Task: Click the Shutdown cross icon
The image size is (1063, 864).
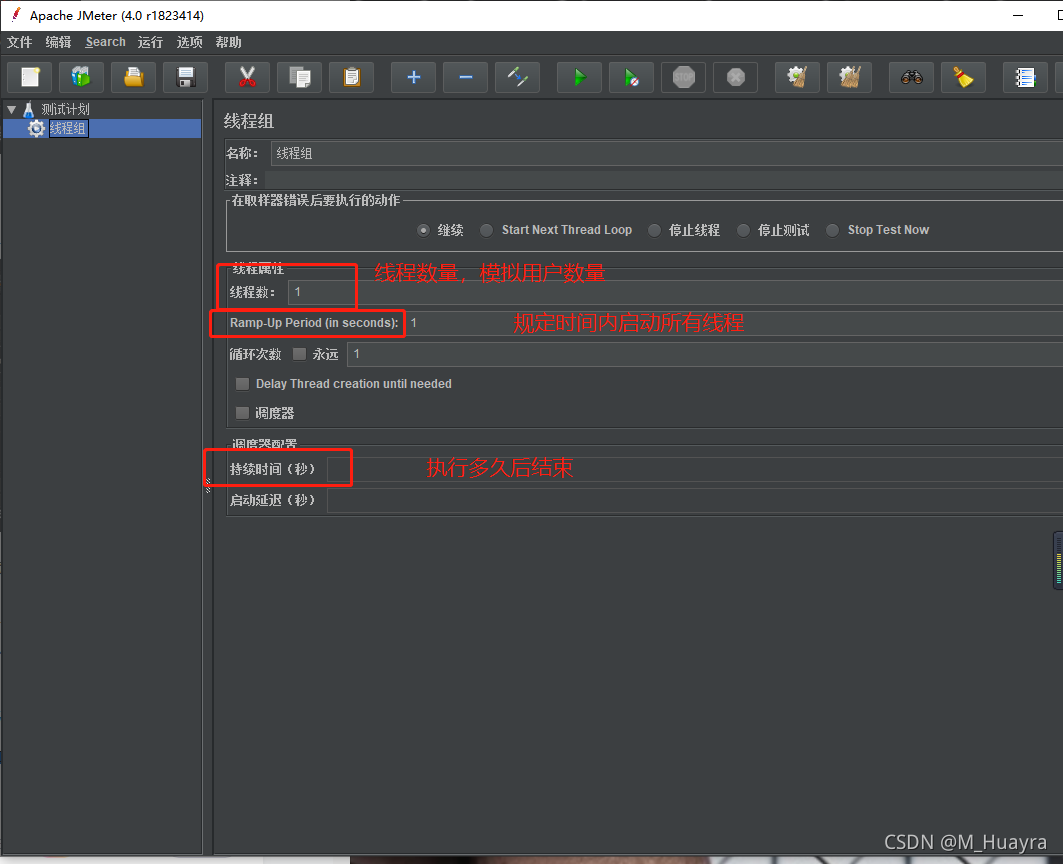Action: 736,77
